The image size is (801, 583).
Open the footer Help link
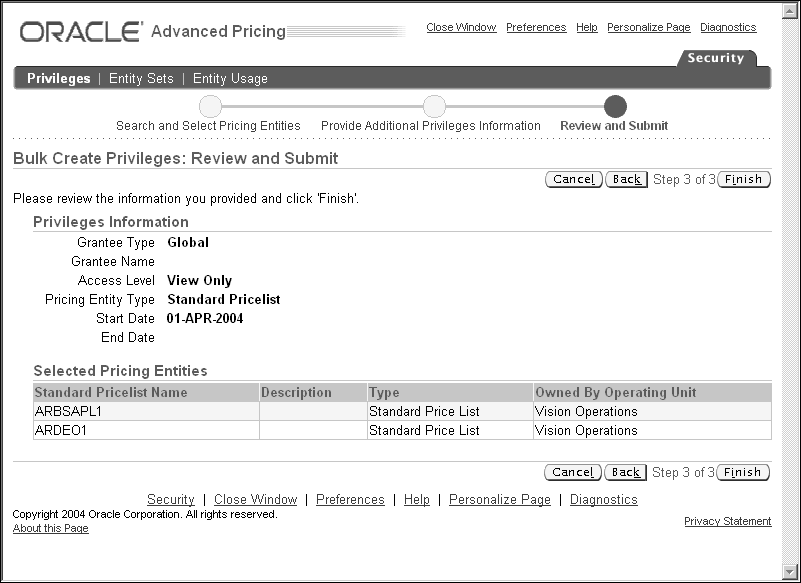[416, 499]
